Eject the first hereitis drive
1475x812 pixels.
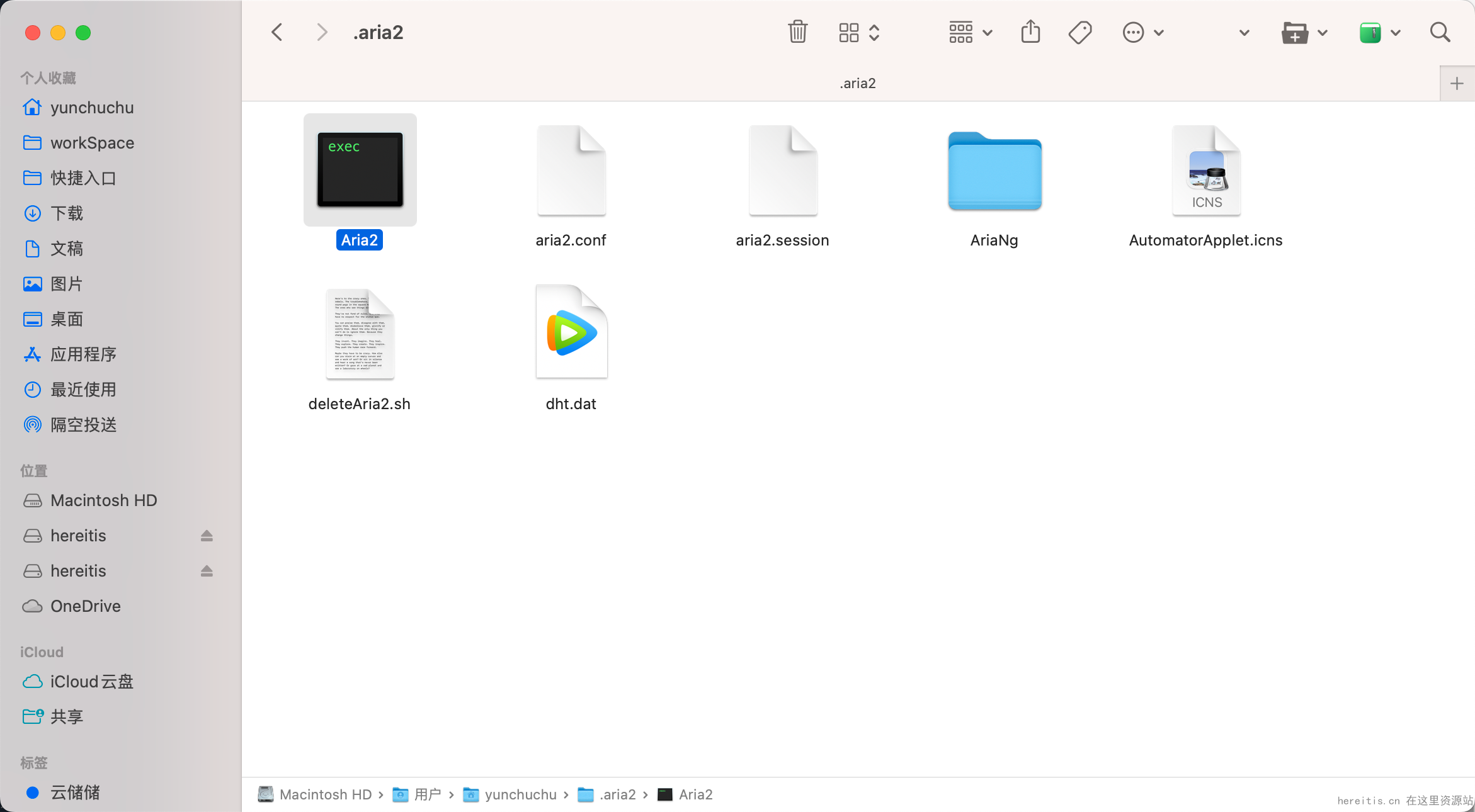point(207,536)
